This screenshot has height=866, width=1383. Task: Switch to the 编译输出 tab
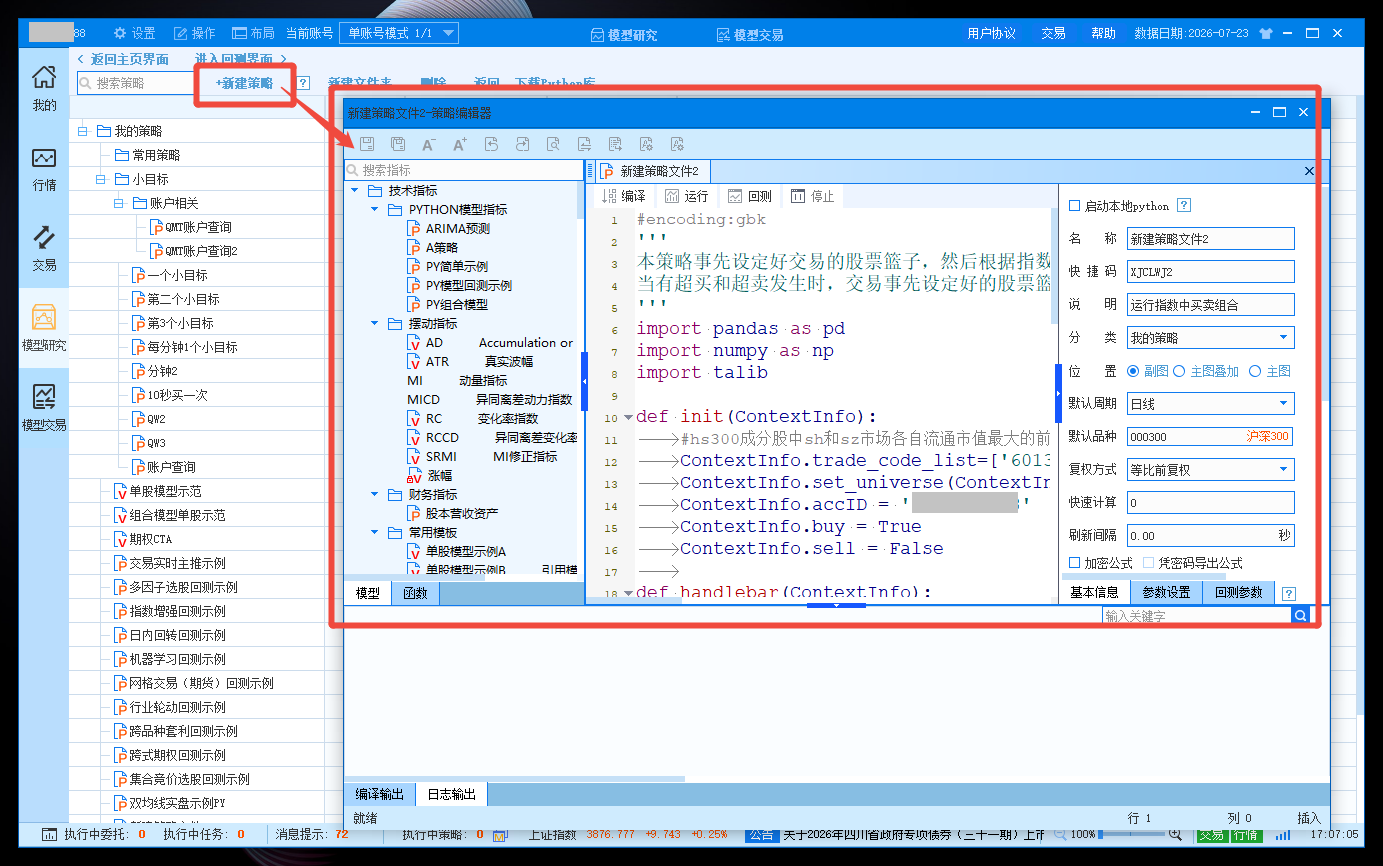[380, 794]
